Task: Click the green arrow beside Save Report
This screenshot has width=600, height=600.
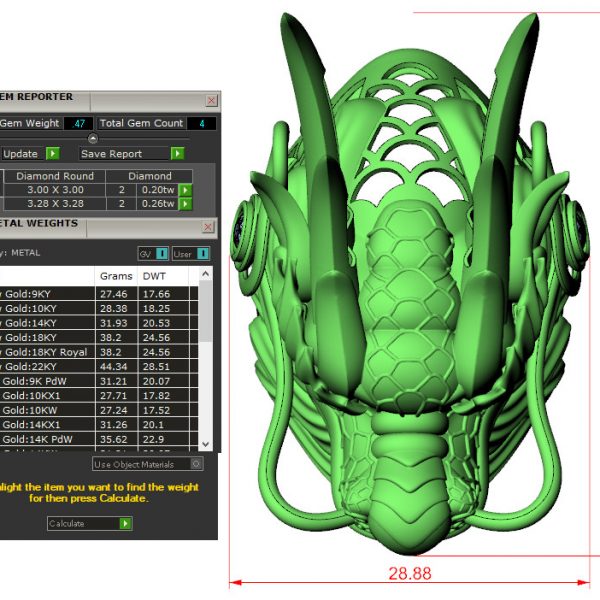Action: coord(177,154)
